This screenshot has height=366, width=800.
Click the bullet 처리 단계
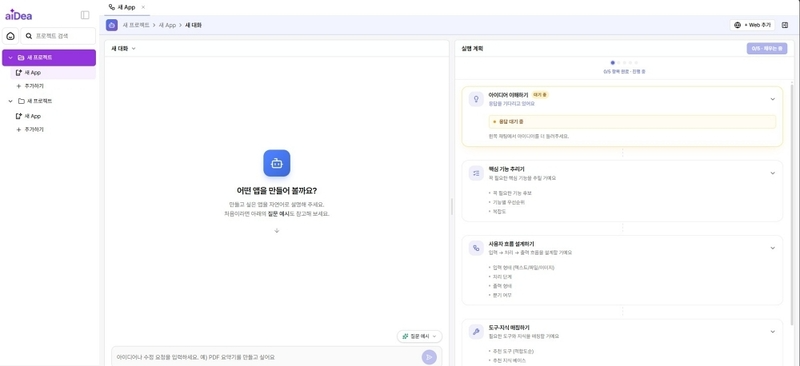coord(502,277)
